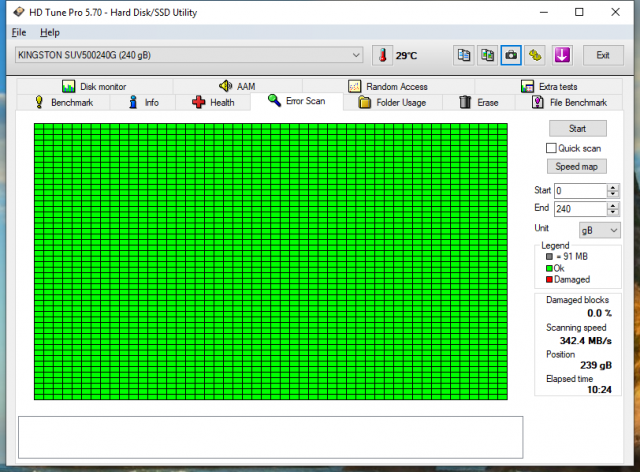The image size is (640, 472).
Task: Increase the Start value with up arrow
Action: click(x=613, y=187)
